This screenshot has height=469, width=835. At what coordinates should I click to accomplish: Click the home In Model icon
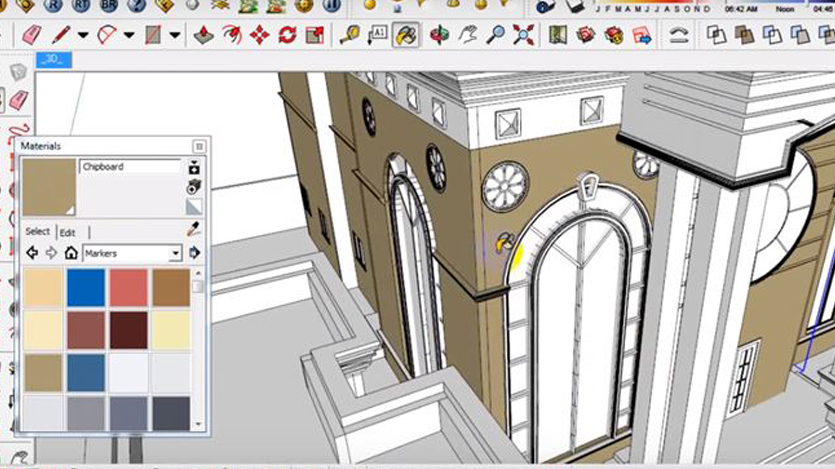click(x=71, y=253)
